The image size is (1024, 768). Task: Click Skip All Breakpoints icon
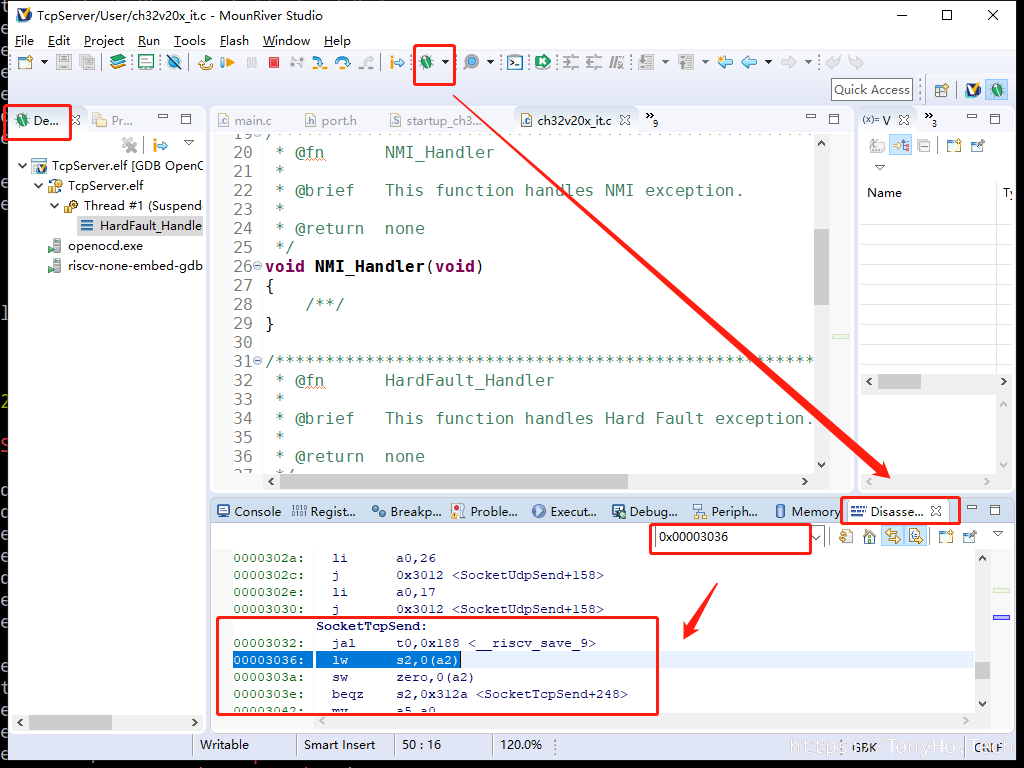coord(174,62)
